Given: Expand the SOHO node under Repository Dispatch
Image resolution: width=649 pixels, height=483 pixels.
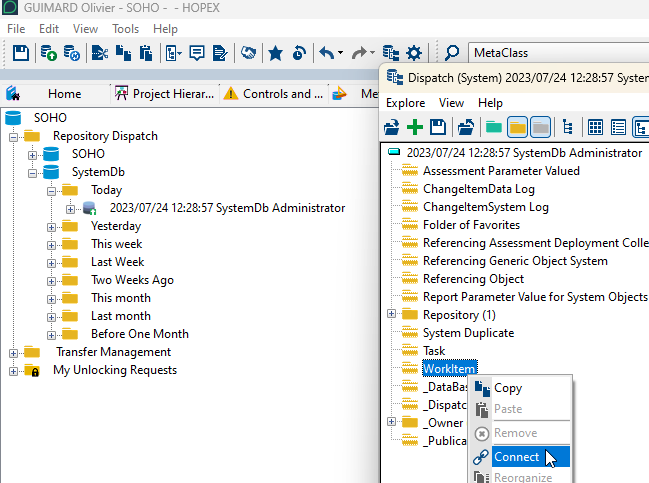Looking at the screenshot, I should click(x=32, y=155).
